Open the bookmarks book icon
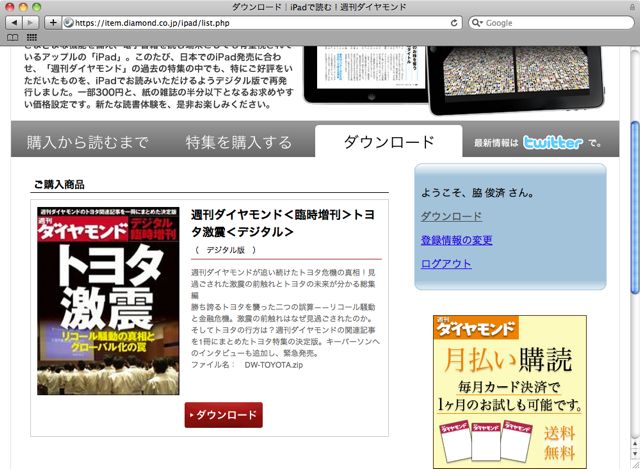 [13, 38]
